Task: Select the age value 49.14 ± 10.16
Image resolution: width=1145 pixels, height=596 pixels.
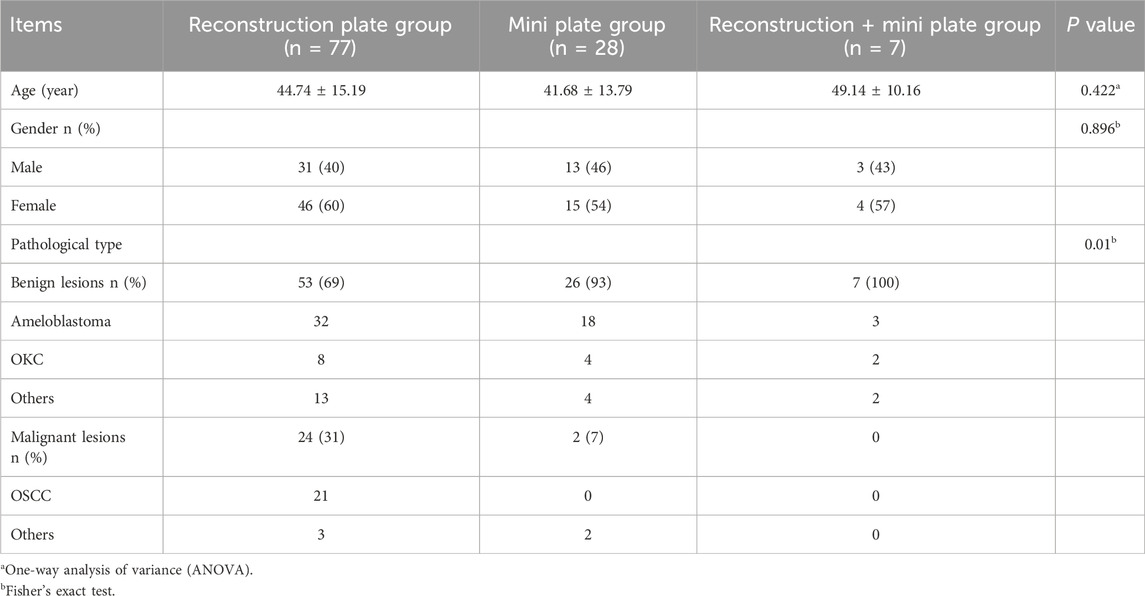Action: (874, 90)
